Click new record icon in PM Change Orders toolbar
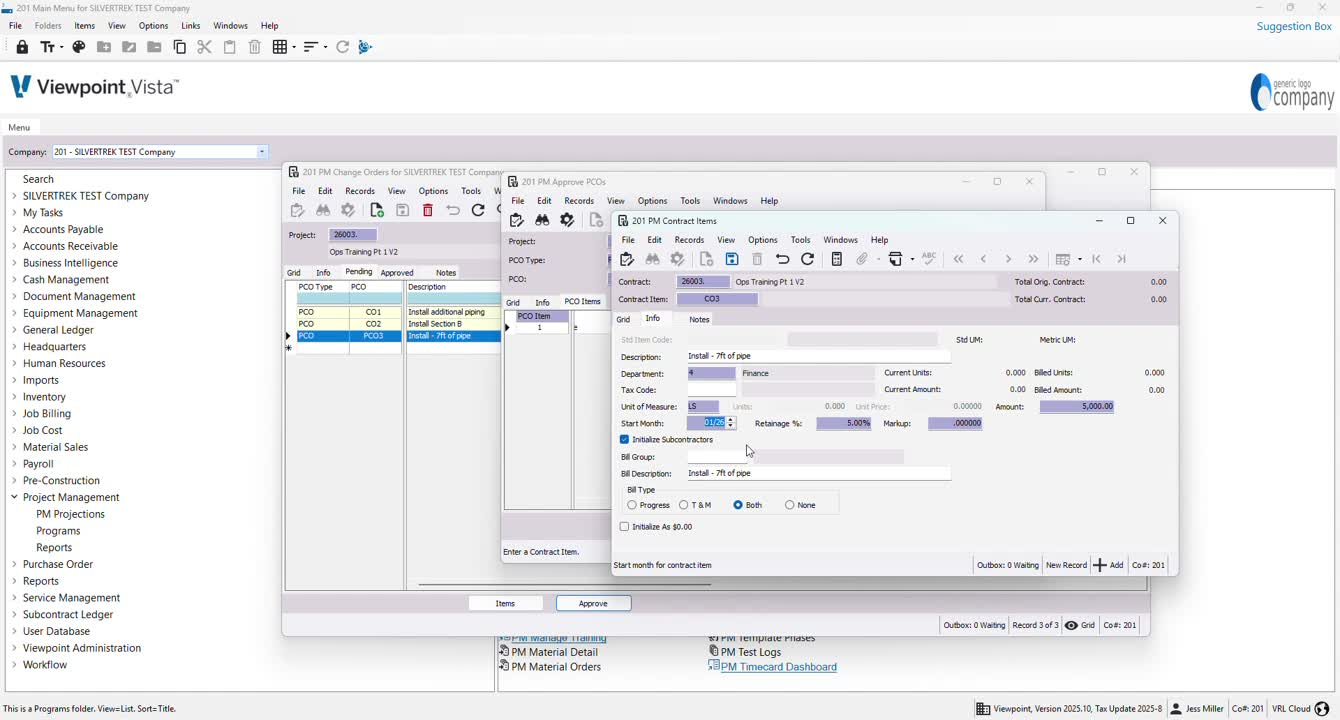 tap(377, 210)
